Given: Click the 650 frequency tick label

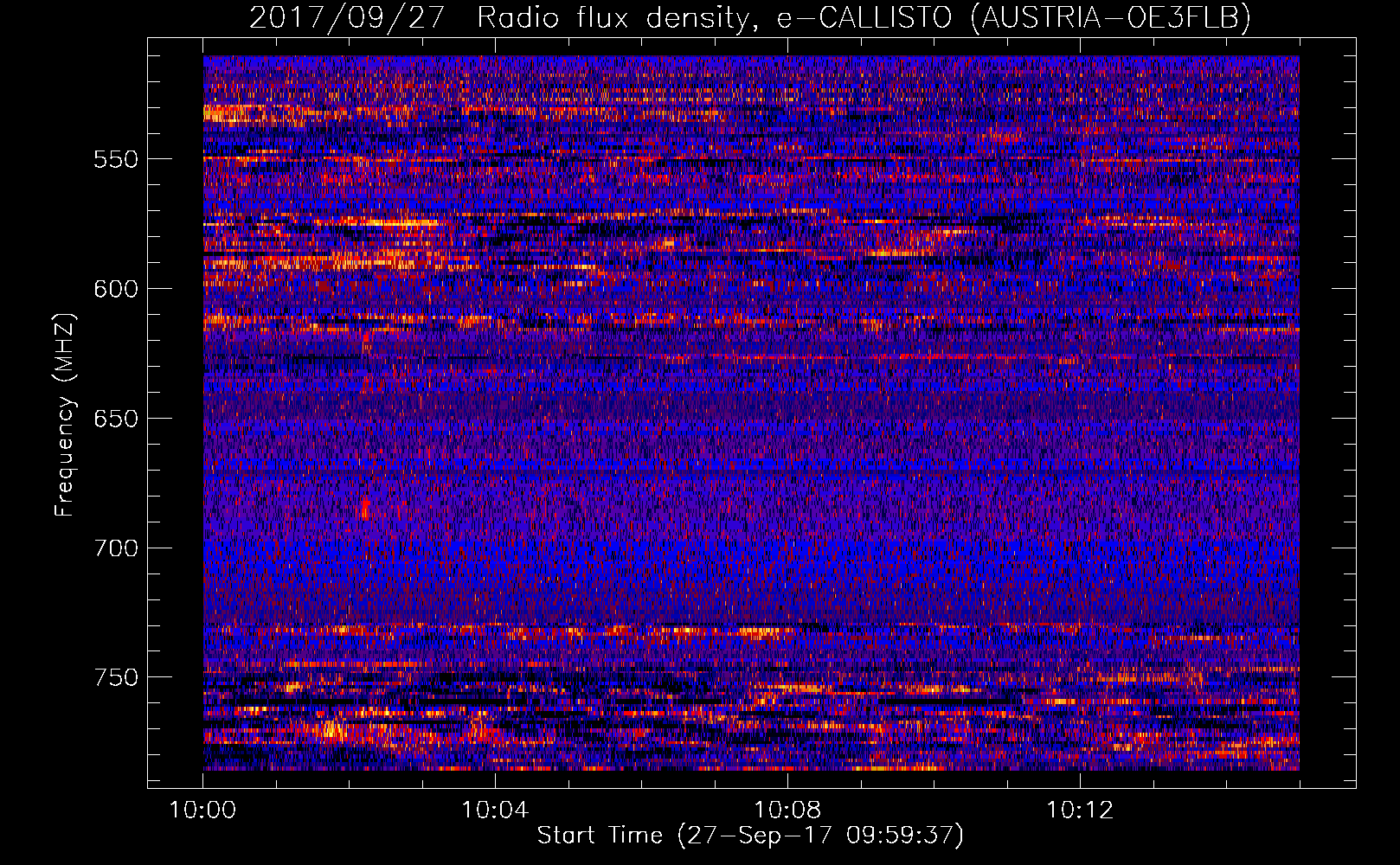Looking at the screenshot, I should point(116,419).
